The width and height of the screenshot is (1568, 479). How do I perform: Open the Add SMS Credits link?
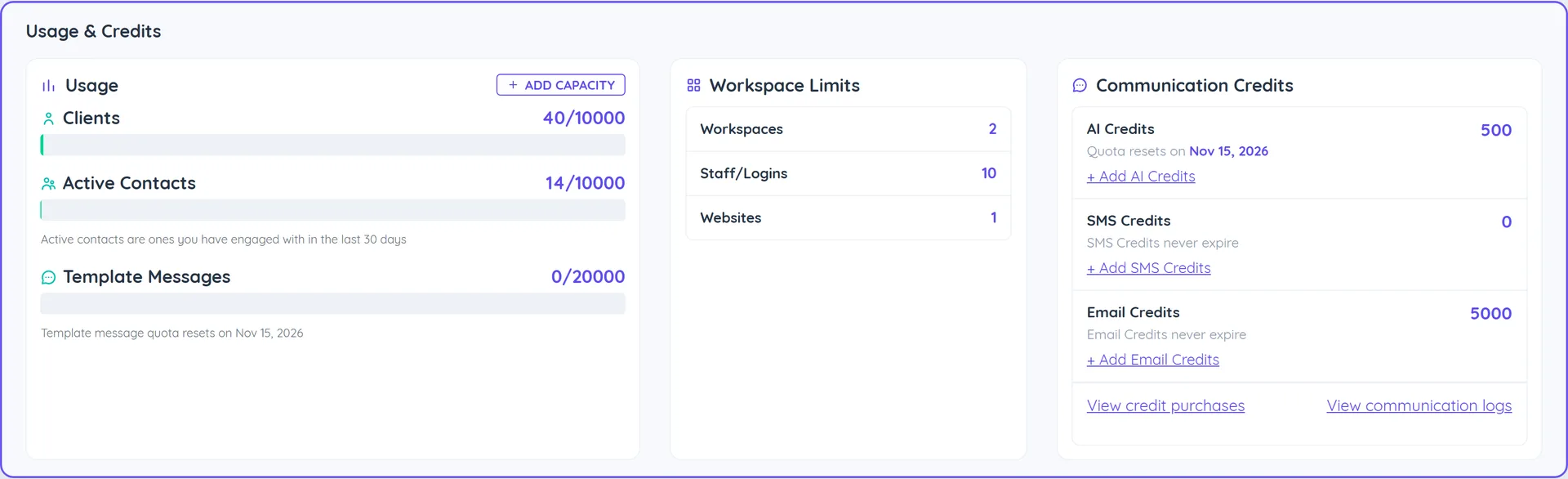(x=1148, y=268)
